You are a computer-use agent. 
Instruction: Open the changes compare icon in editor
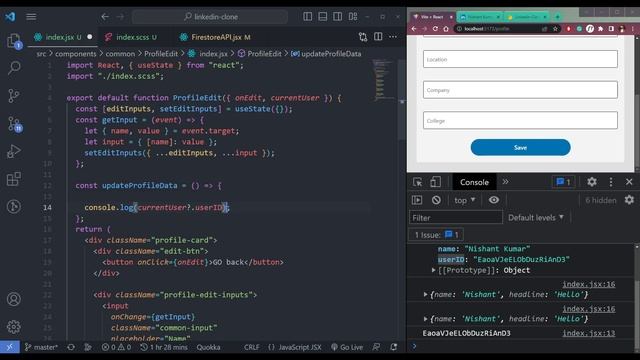(363, 37)
